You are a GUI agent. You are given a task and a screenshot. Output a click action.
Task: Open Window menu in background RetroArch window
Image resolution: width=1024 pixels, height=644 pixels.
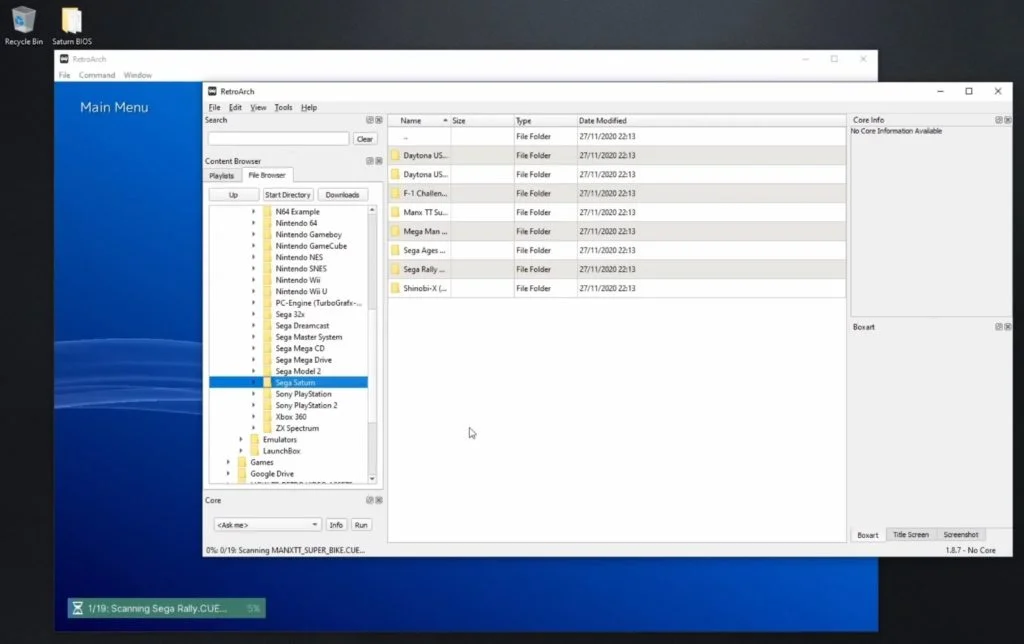pyautogui.click(x=137, y=75)
